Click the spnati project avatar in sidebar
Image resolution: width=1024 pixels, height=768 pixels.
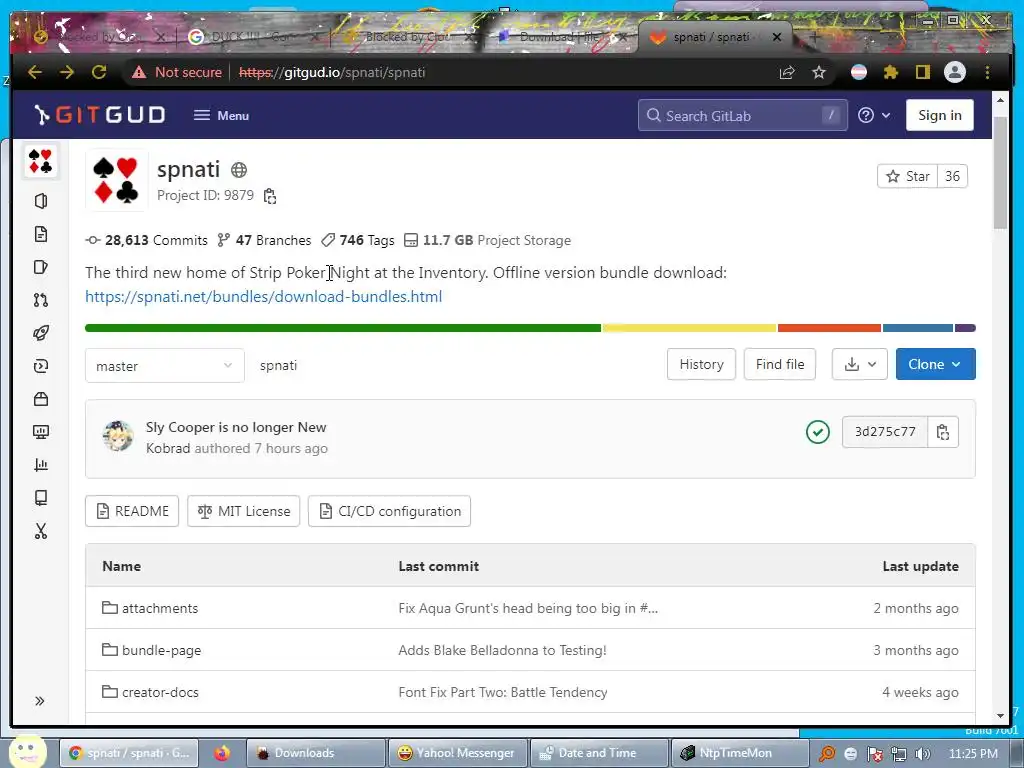click(x=40, y=161)
